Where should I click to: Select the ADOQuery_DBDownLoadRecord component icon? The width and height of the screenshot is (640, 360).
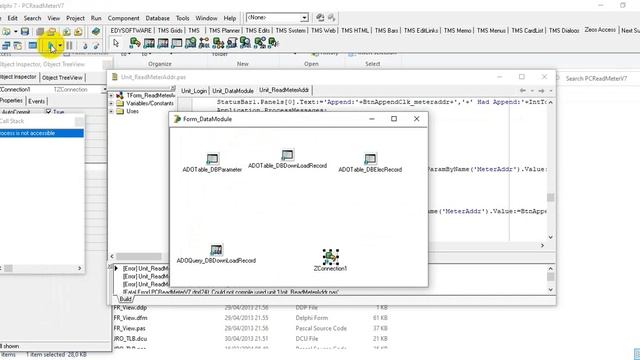coord(216,249)
